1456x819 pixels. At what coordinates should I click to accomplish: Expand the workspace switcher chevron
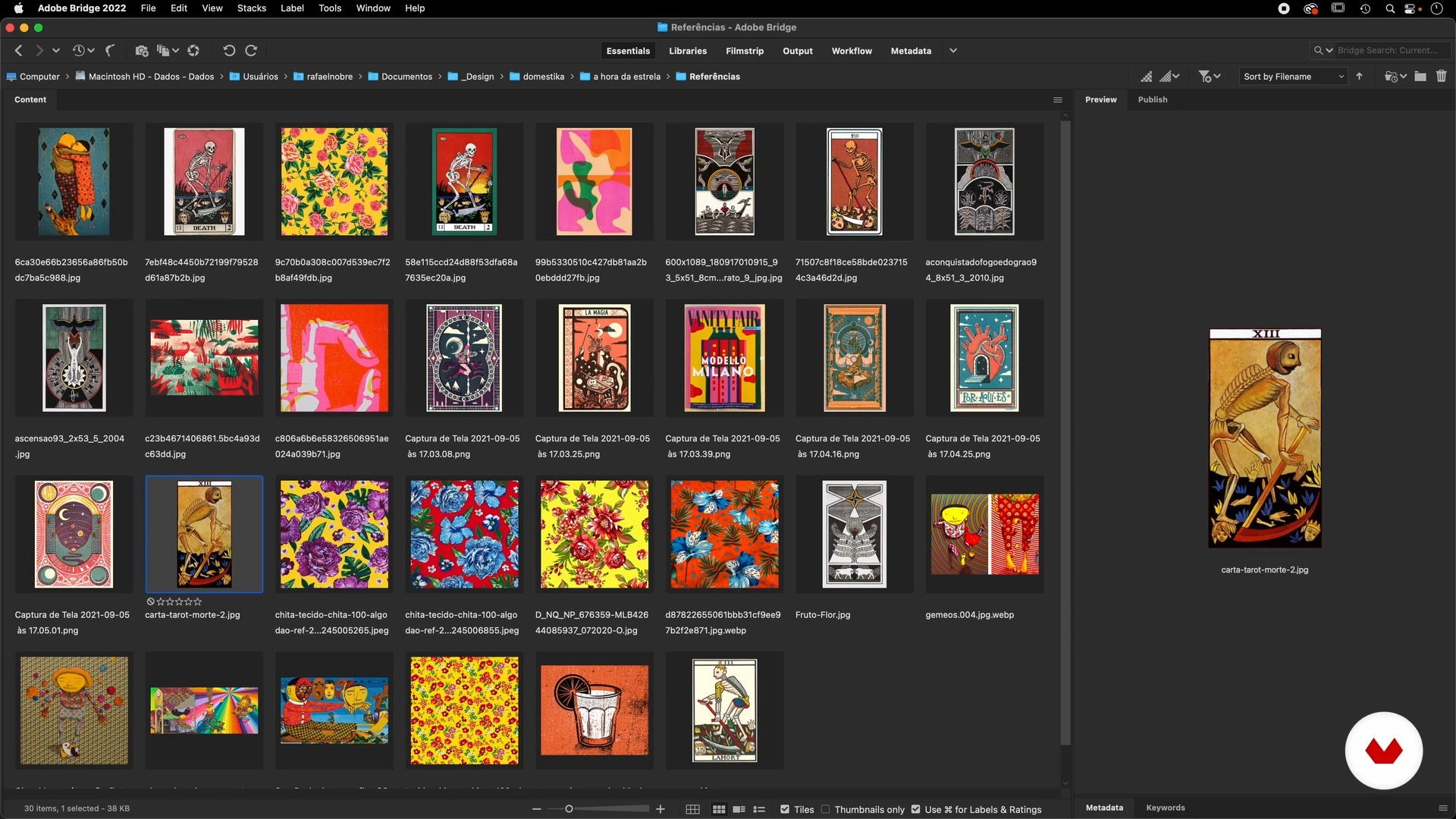(953, 51)
